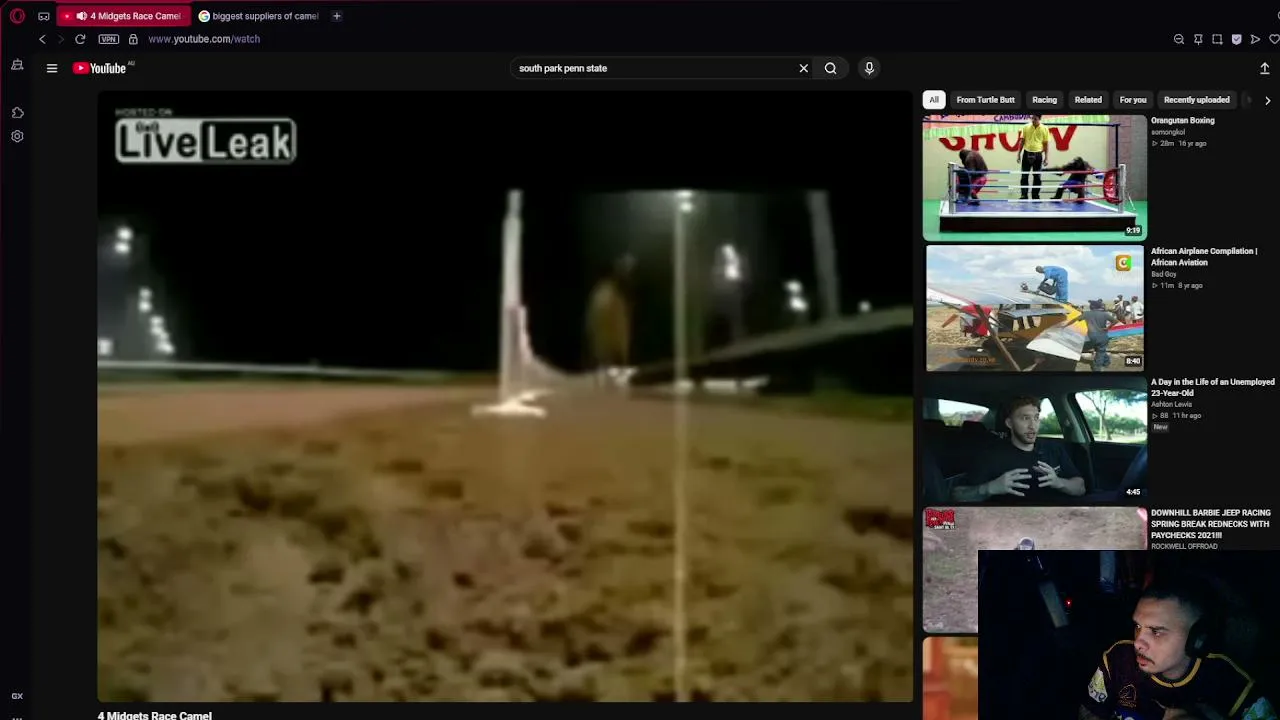
Task: Reload the current YouTube page
Action: click(80, 39)
